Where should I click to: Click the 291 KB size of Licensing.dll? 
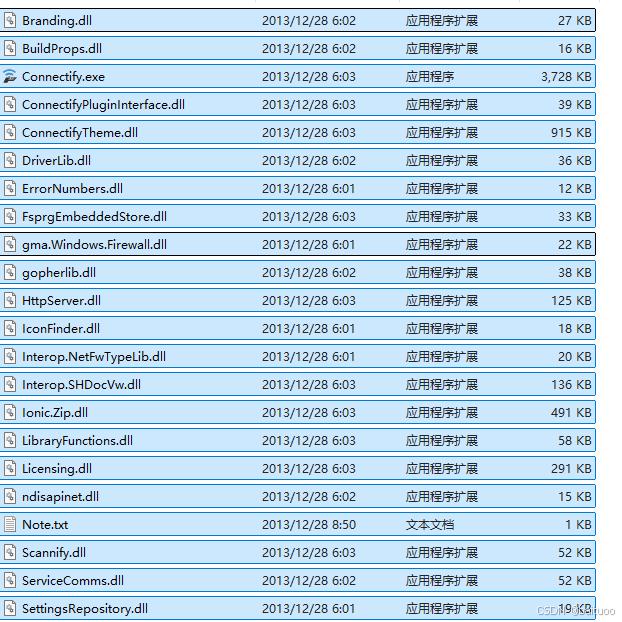tap(571, 468)
